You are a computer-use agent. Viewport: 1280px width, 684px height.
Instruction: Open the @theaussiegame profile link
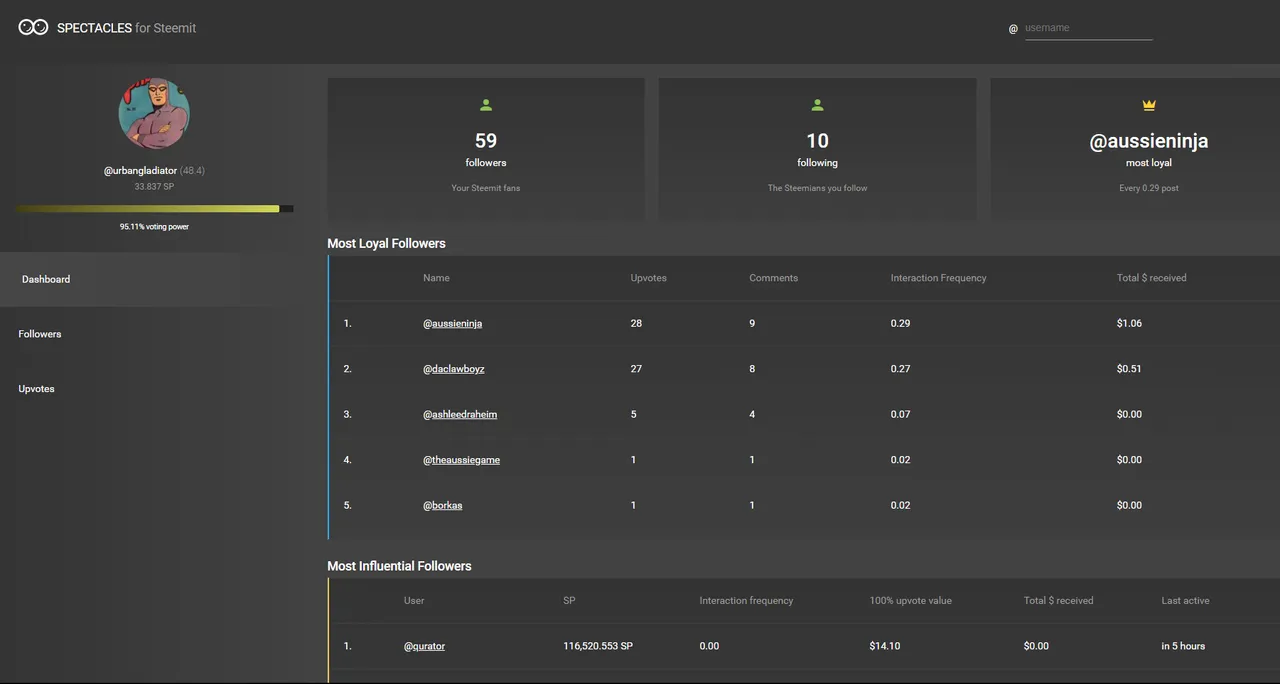(x=461, y=460)
